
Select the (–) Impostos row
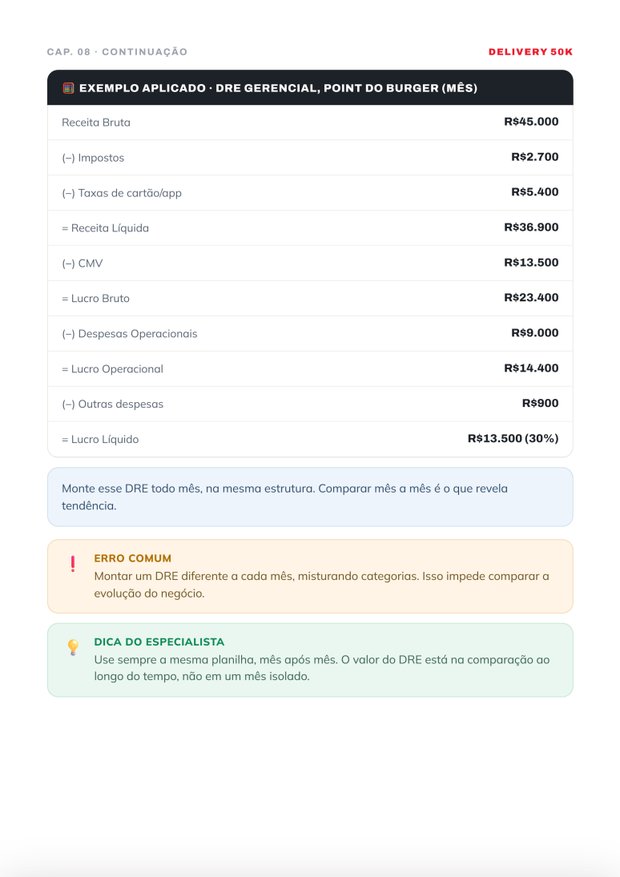pyautogui.click(x=310, y=158)
